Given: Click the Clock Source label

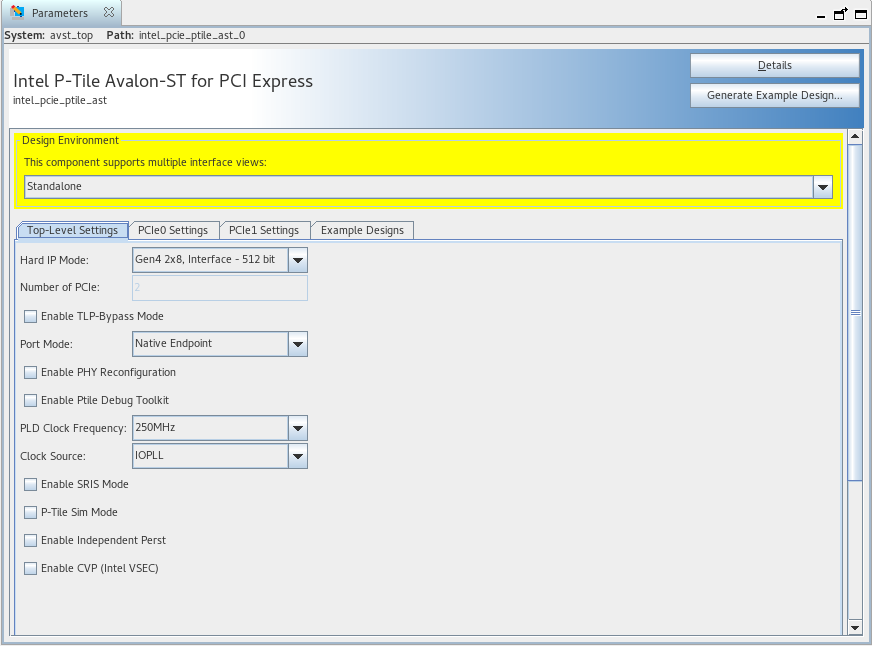Looking at the screenshot, I should pos(53,456).
